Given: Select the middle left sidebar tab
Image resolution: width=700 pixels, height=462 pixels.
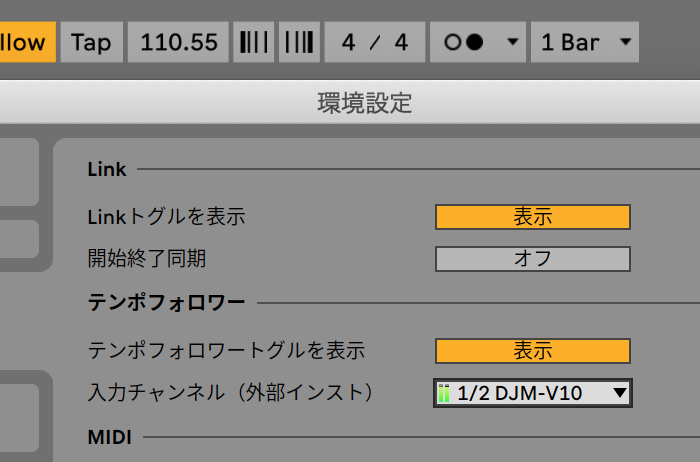Looking at the screenshot, I should click(19, 239).
